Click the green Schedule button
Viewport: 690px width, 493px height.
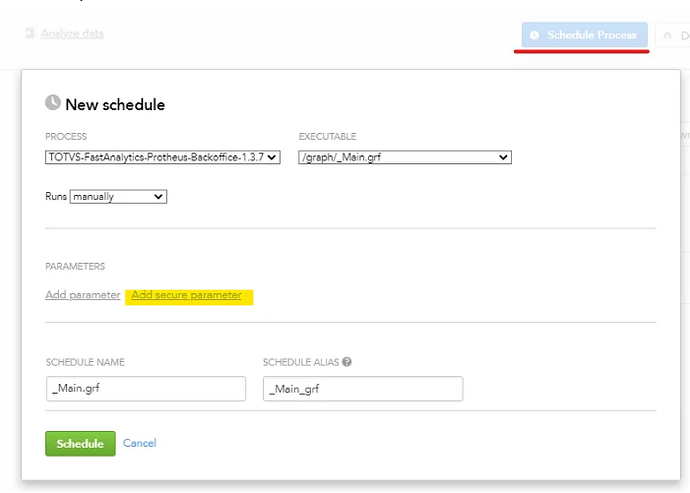80,443
